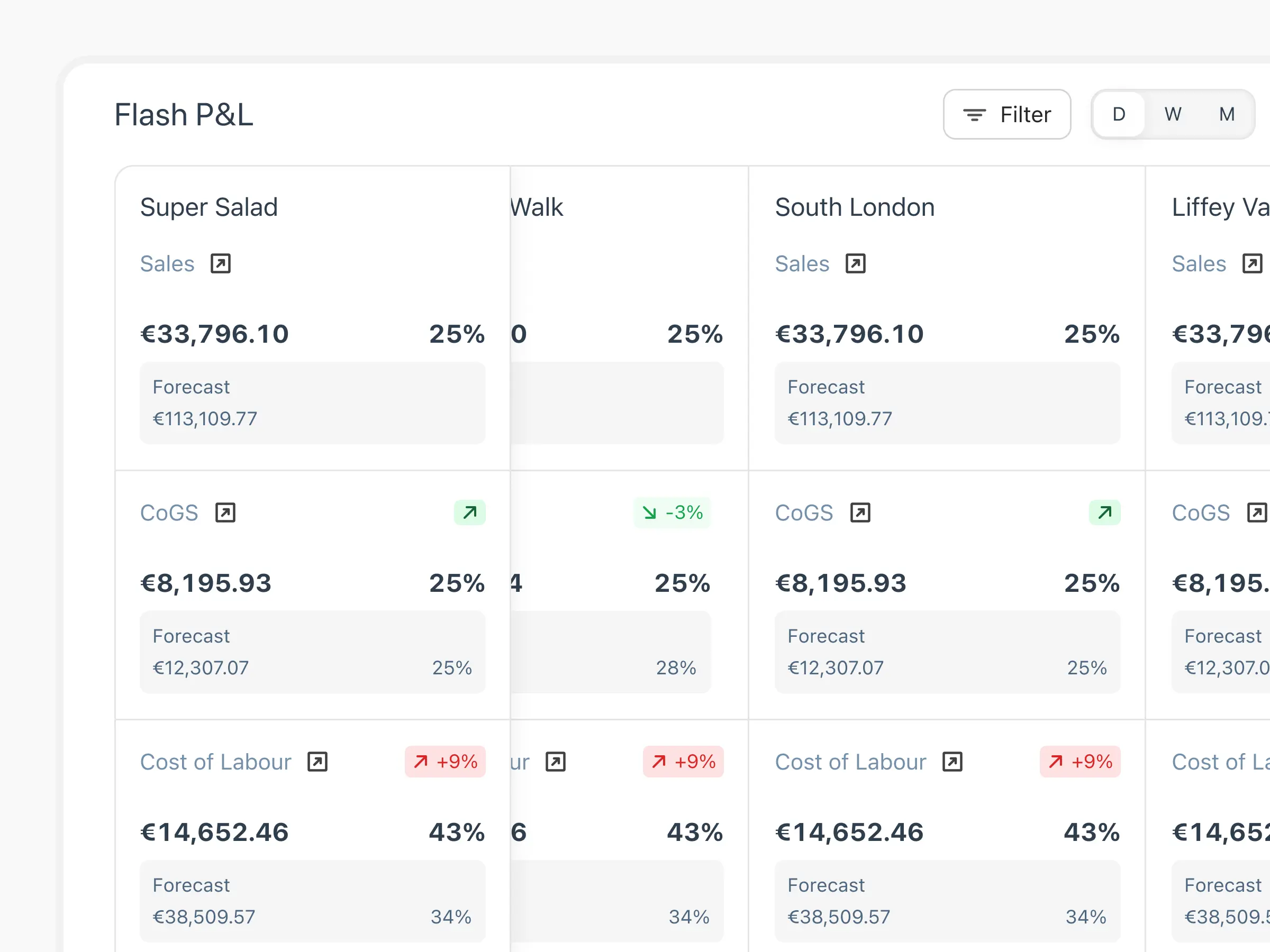The width and height of the screenshot is (1270, 952).
Task: Open South London Sales external link icon
Action: 856,263
